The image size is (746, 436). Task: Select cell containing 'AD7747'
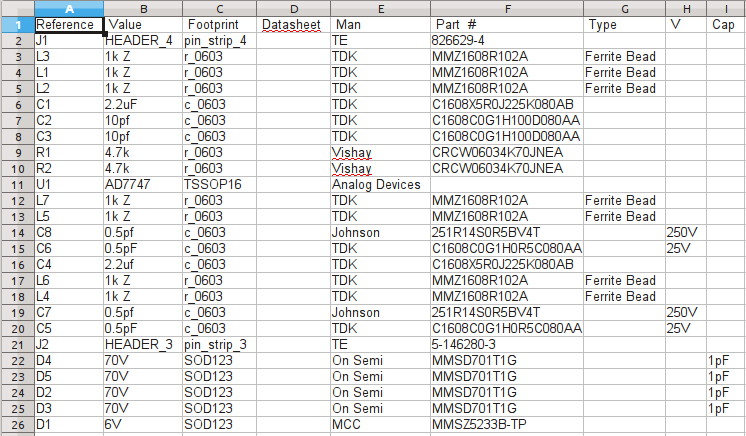(143, 185)
